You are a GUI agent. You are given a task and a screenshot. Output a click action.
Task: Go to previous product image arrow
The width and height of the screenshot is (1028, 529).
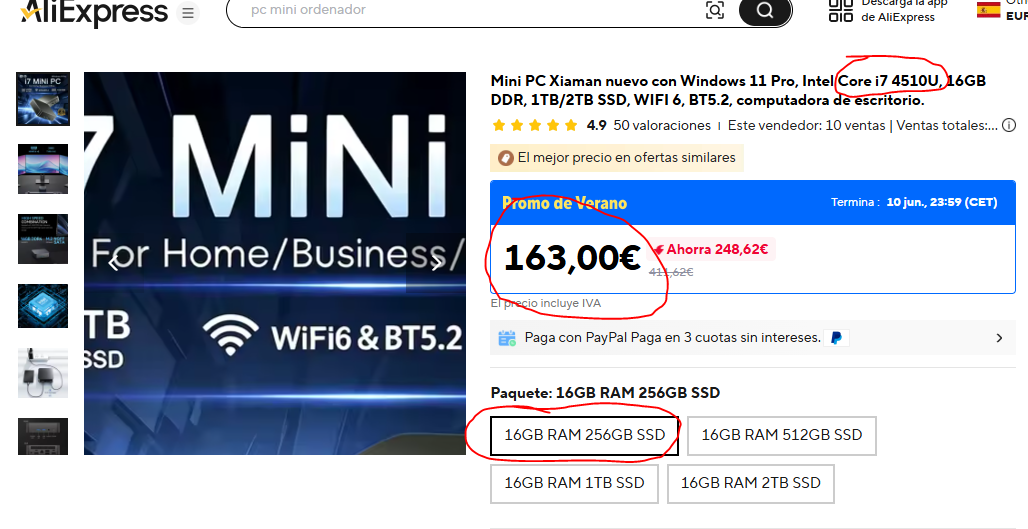point(114,264)
